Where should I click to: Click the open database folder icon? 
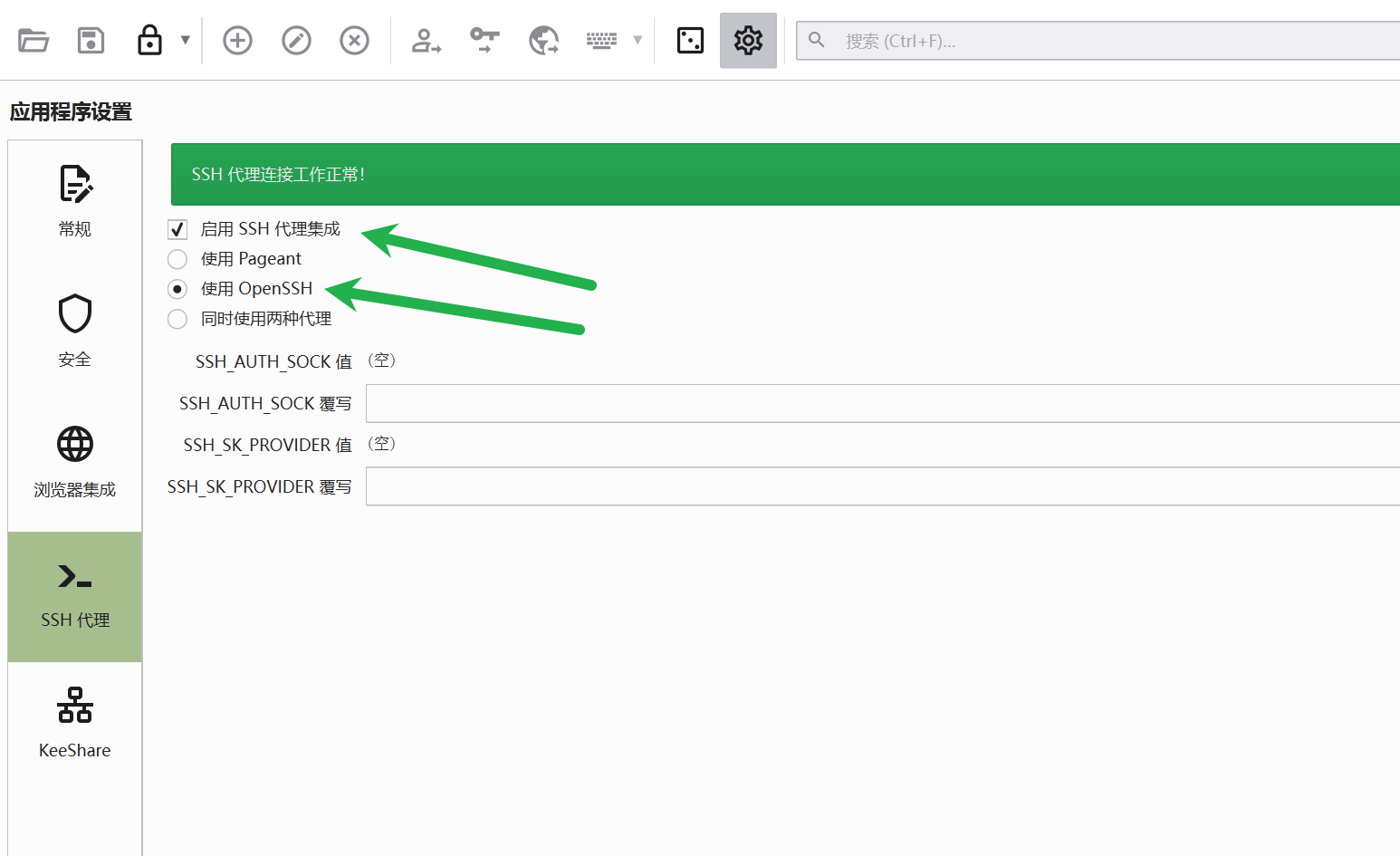(34, 41)
